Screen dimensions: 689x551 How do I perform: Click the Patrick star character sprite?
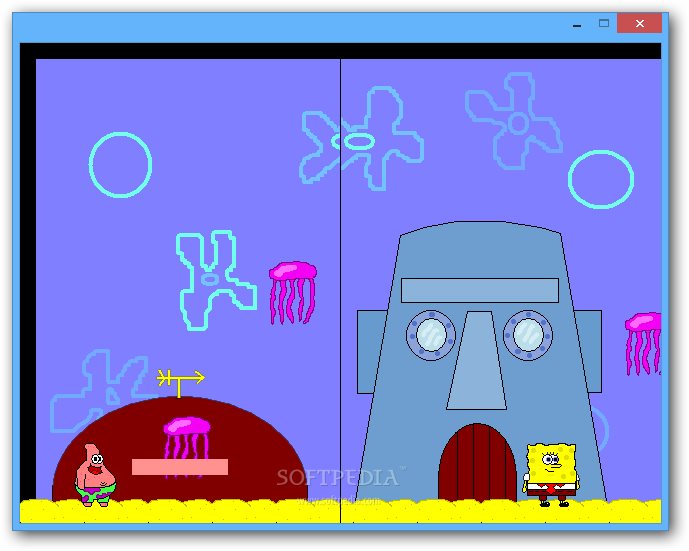coord(95,475)
